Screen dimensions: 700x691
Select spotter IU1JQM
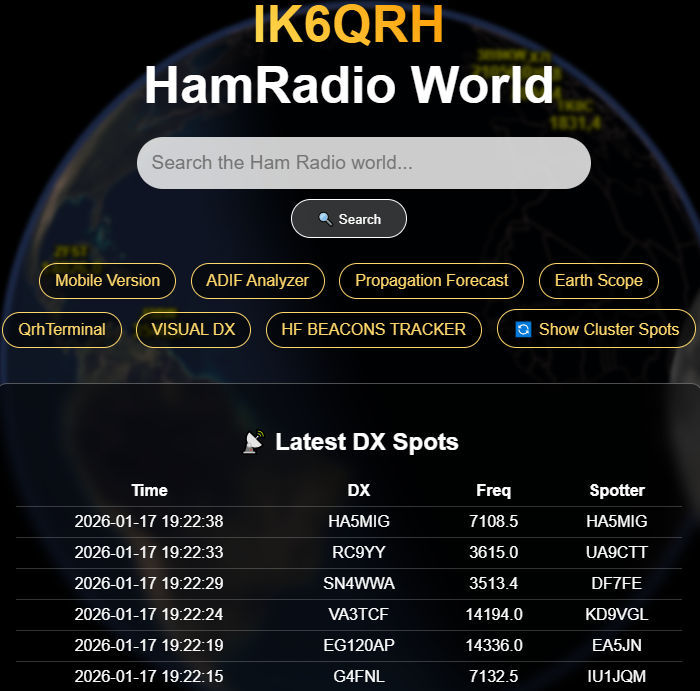click(617, 677)
